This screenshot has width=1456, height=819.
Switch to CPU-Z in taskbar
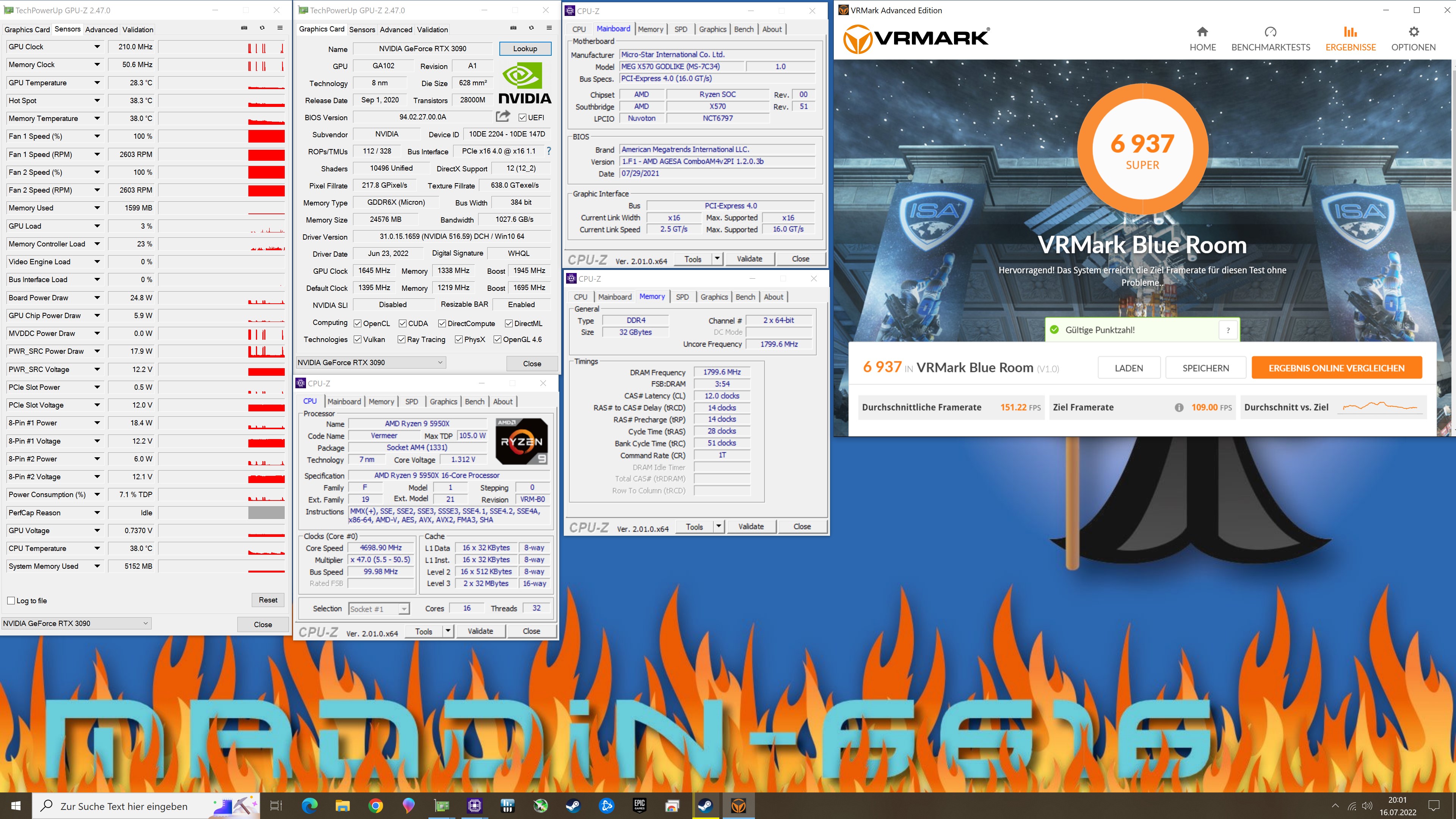[474, 805]
